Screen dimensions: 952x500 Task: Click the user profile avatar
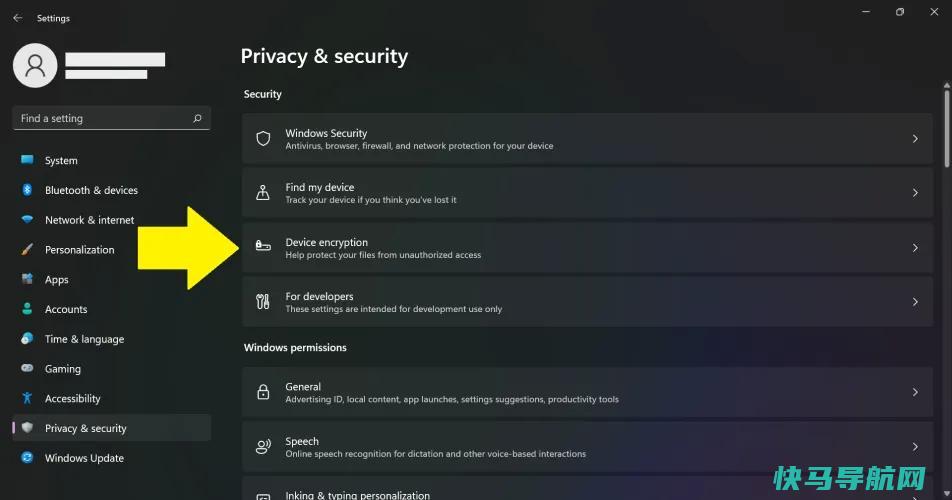pos(35,66)
